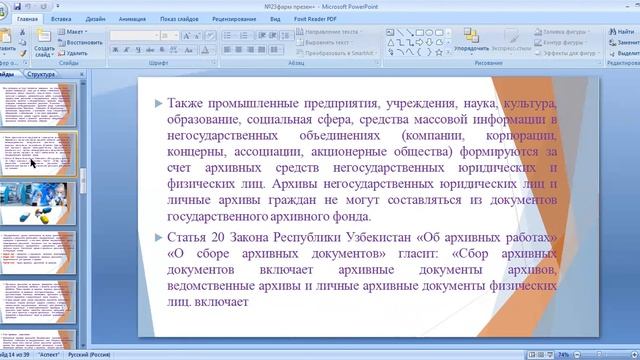Open Направление текста text direction menu
The width and height of the screenshot is (640, 360).
pos(328,31)
